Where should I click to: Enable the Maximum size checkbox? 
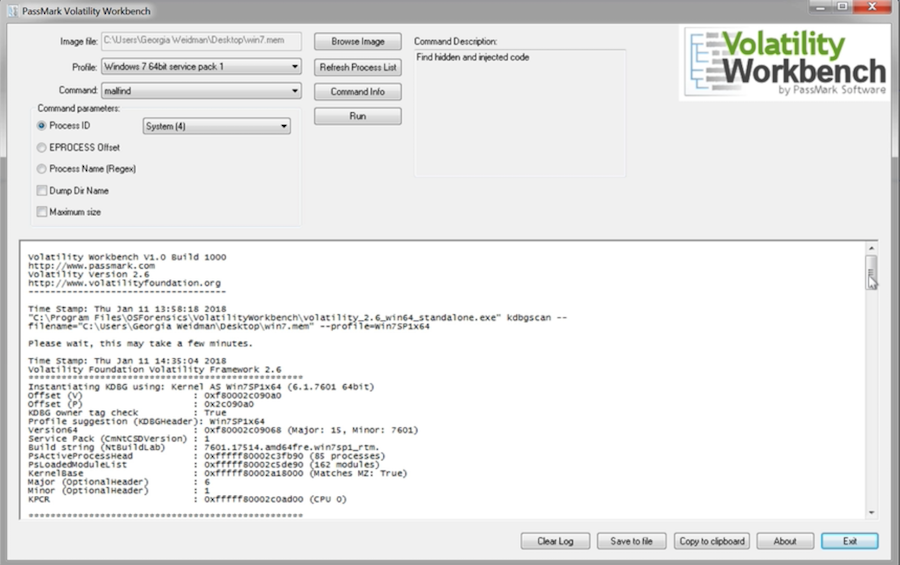pos(42,212)
